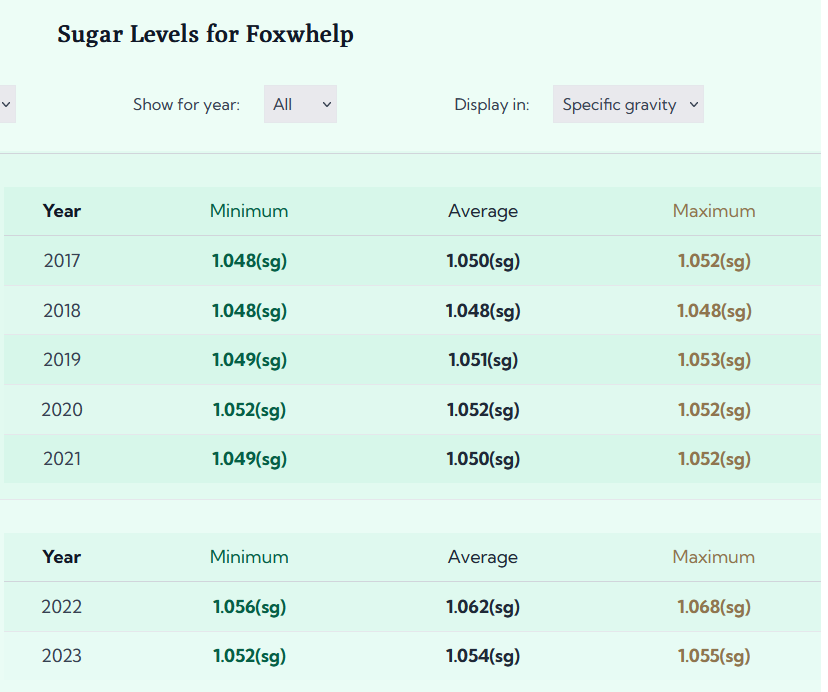828x692 pixels.
Task: Click the first table's Average header
Action: [483, 211]
